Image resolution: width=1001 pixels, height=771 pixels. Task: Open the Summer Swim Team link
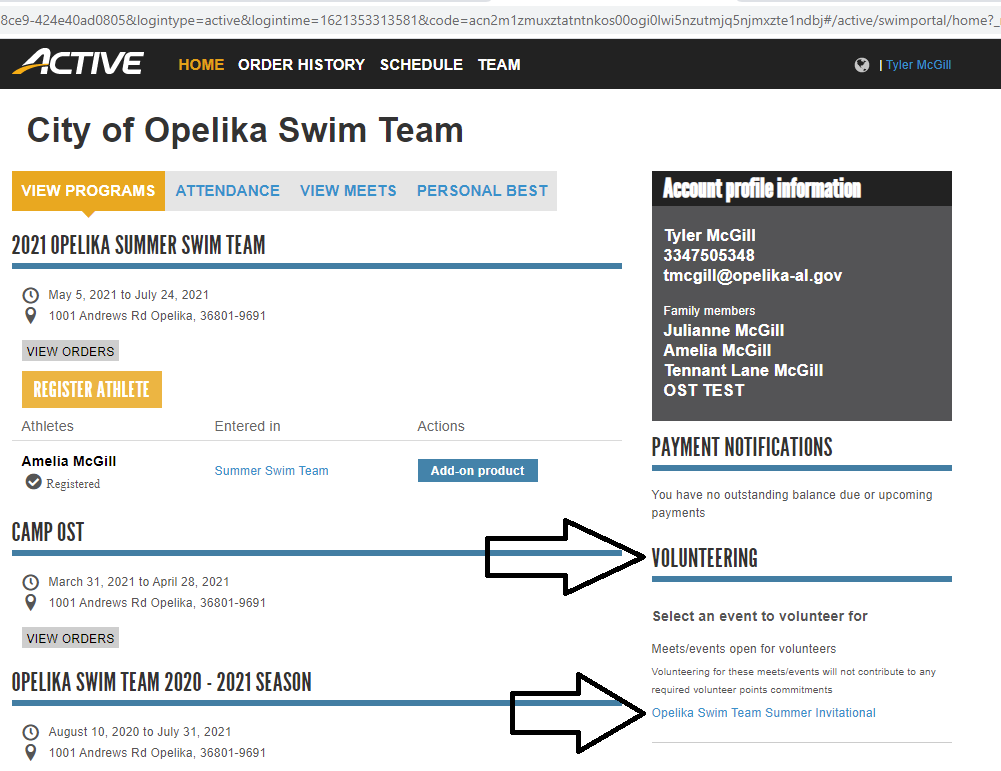[271, 471]
